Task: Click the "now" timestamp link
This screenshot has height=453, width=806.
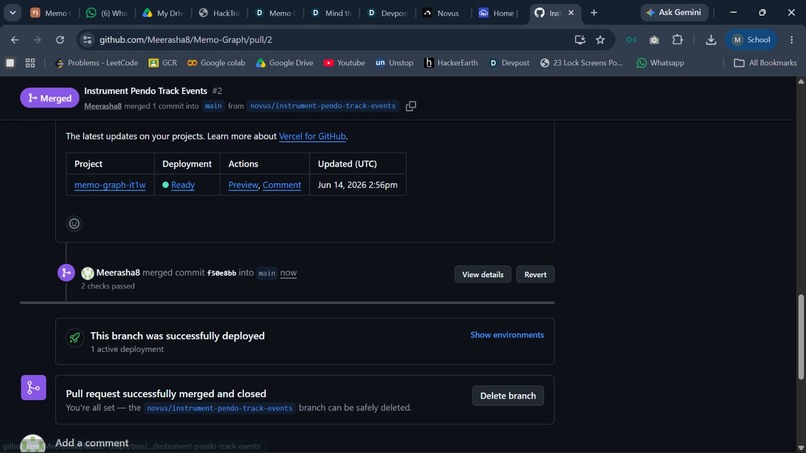Action: 288,273
